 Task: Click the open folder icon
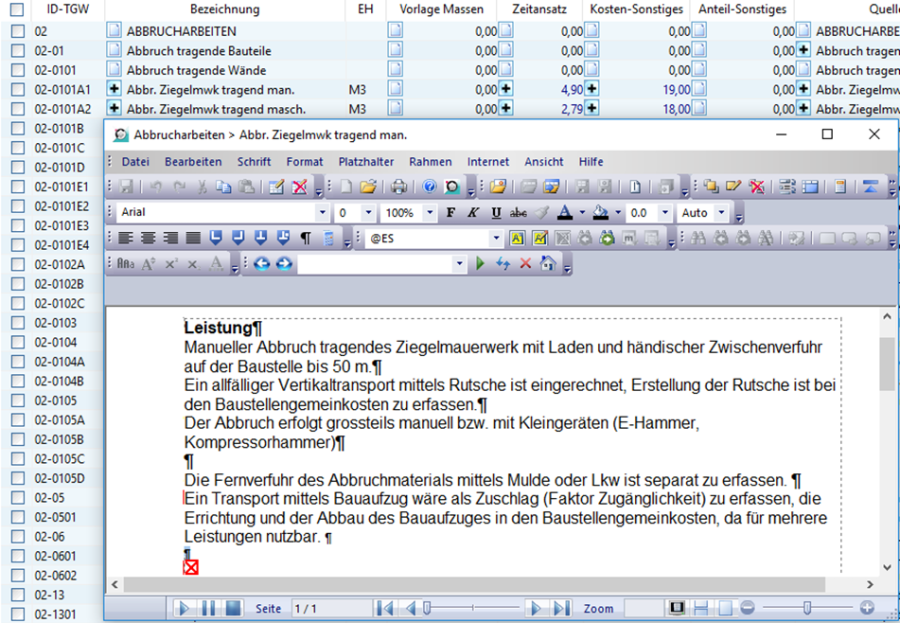coord(368,187)
